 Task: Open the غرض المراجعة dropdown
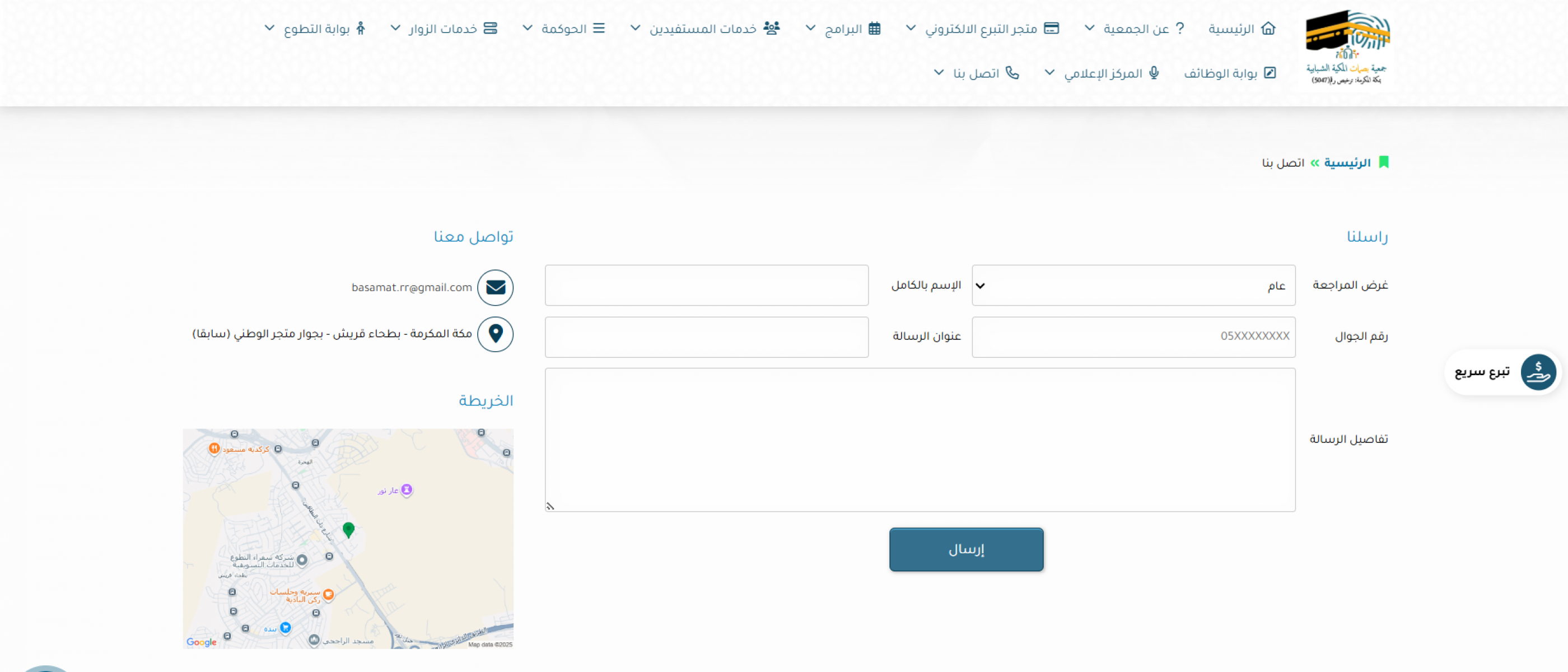coord(1133,286)
